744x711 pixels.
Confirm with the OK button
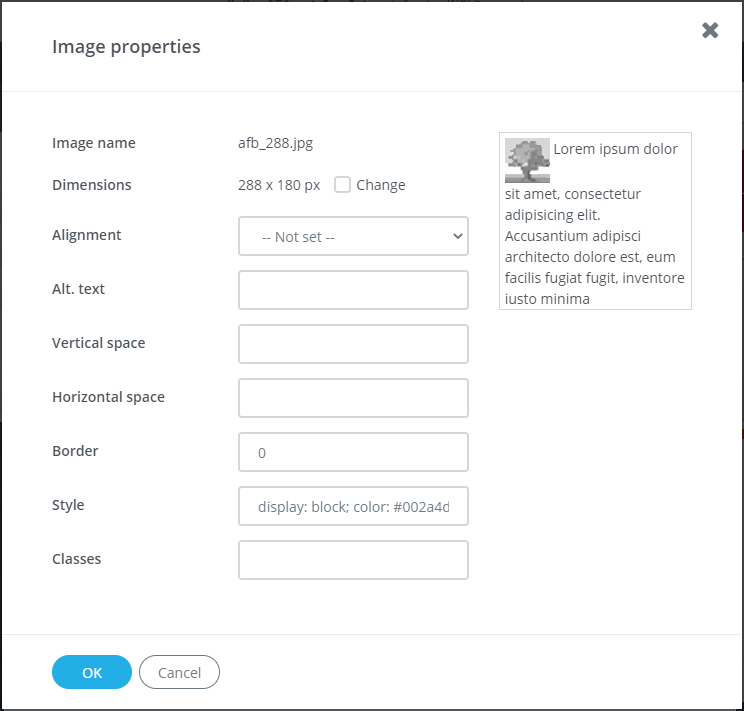pyautogui.click(x=92, y=673)
